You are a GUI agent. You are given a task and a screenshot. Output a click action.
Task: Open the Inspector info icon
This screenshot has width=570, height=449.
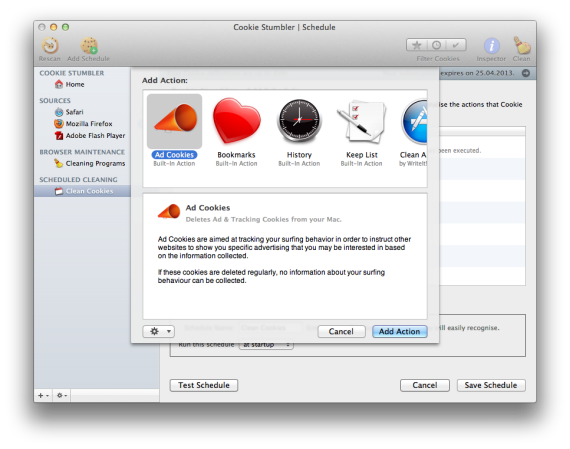[491, 46]
